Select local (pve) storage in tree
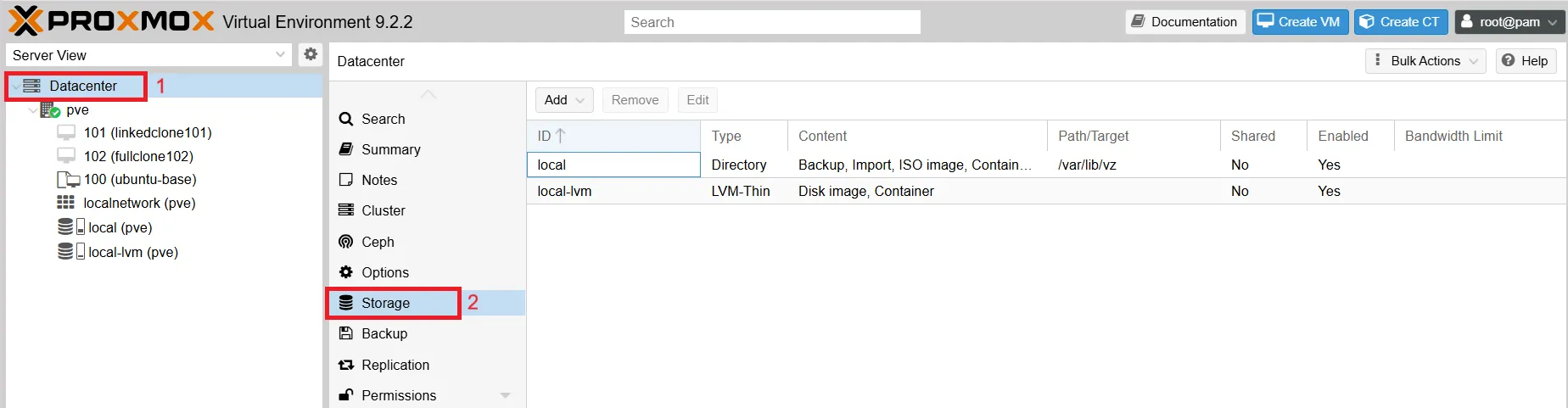Image resolution: width=1568 pixels, height=408 pixels. click(120, 227)
